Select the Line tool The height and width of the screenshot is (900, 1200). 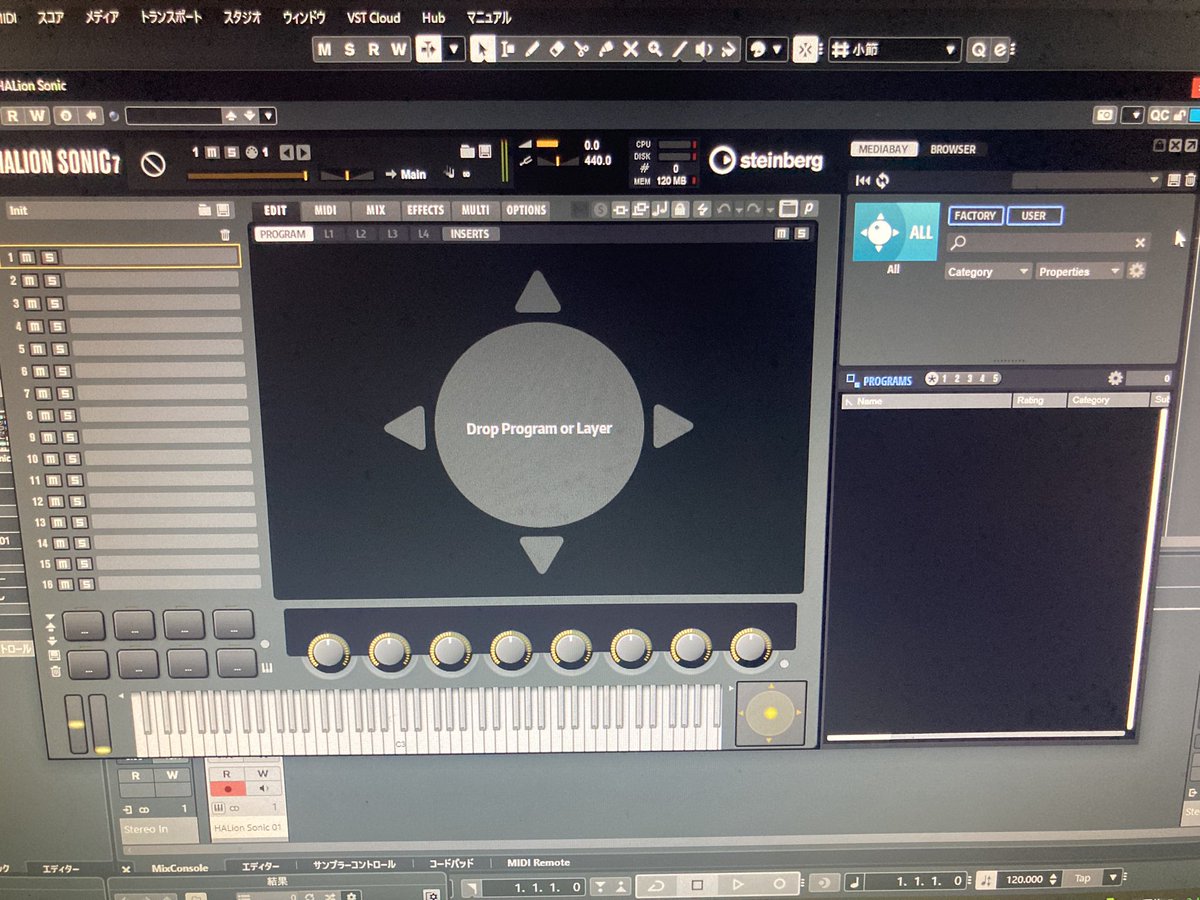(679, 49)
